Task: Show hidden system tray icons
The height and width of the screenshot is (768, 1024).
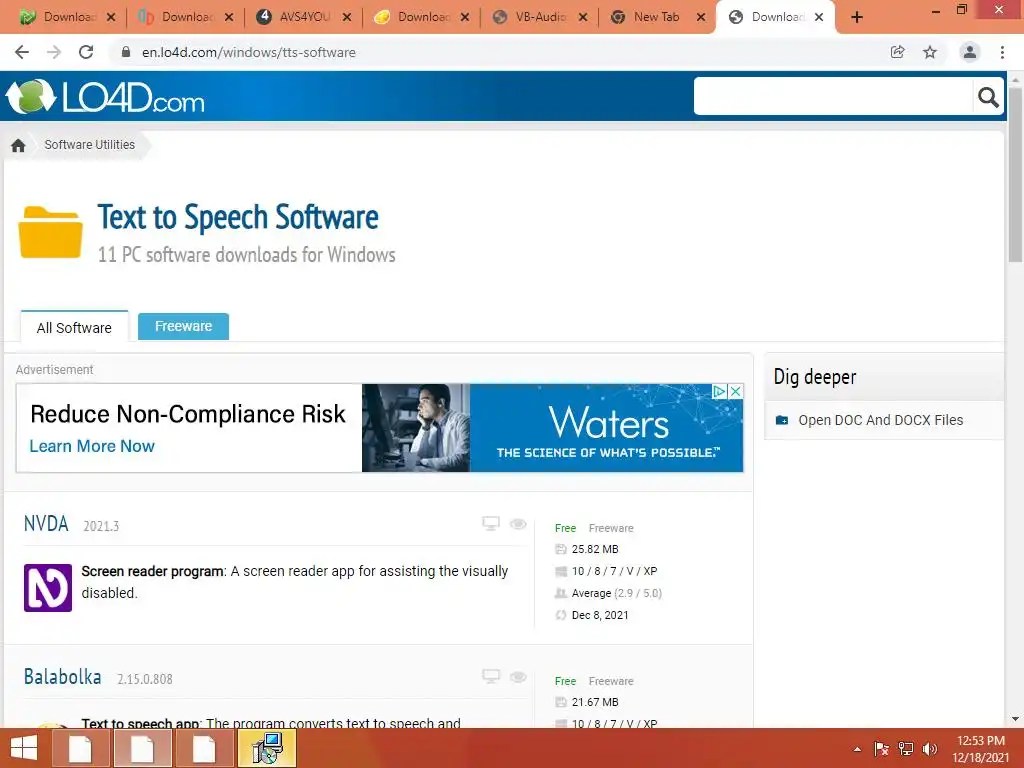Action: pyautogui.click(x=857, y=749)
